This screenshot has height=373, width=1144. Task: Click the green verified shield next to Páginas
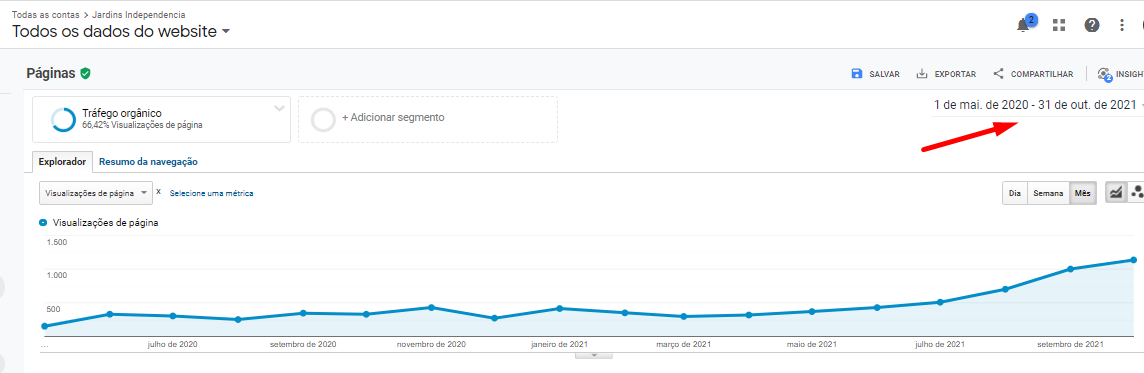coord(85,73)
